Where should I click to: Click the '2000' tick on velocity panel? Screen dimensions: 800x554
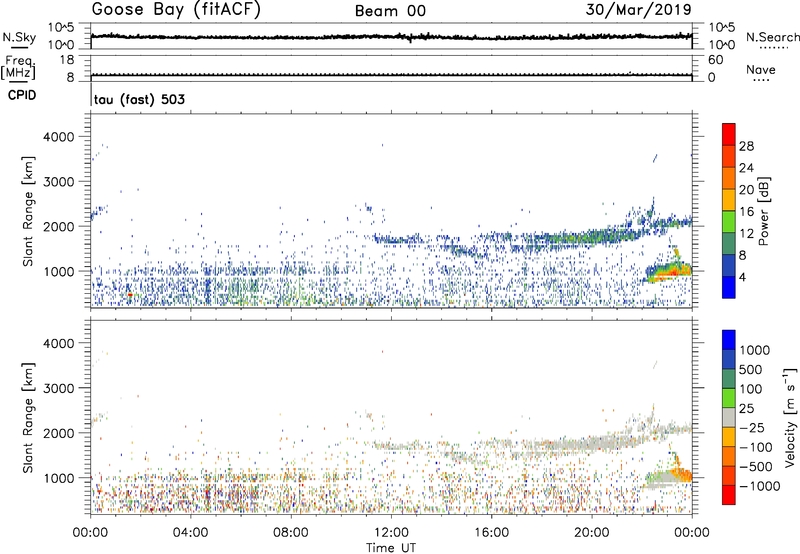tap(59, 433)
